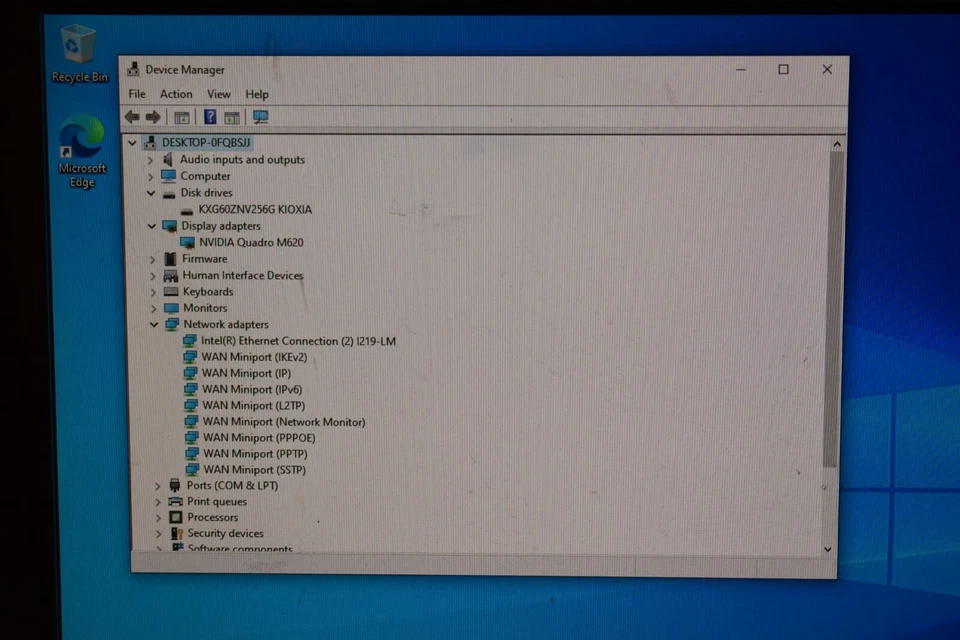
Task: Click the Security devices key icon
Action: tap(176, 533)
